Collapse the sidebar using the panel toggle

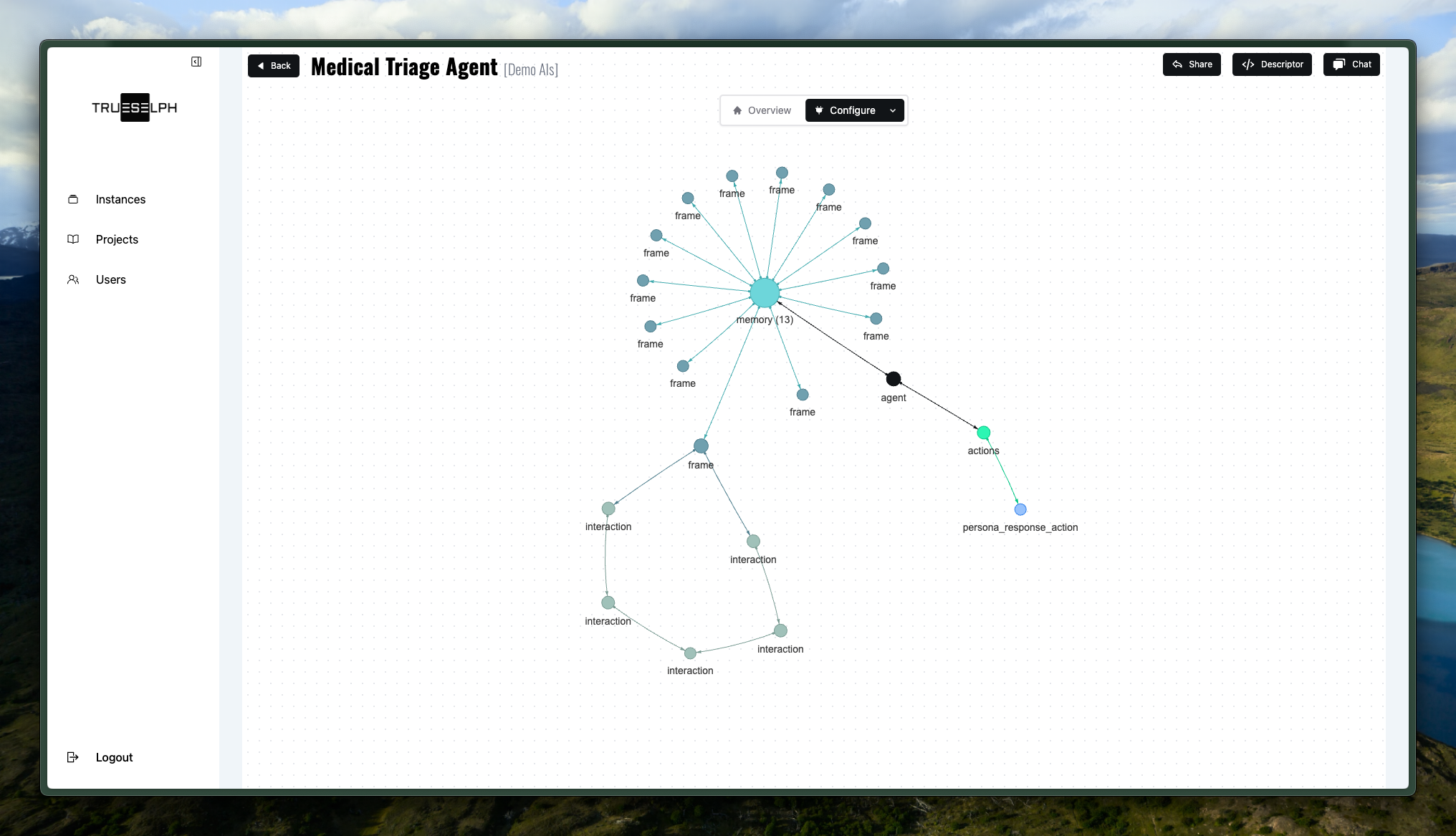pyautogui.click(x=196, y=62)
